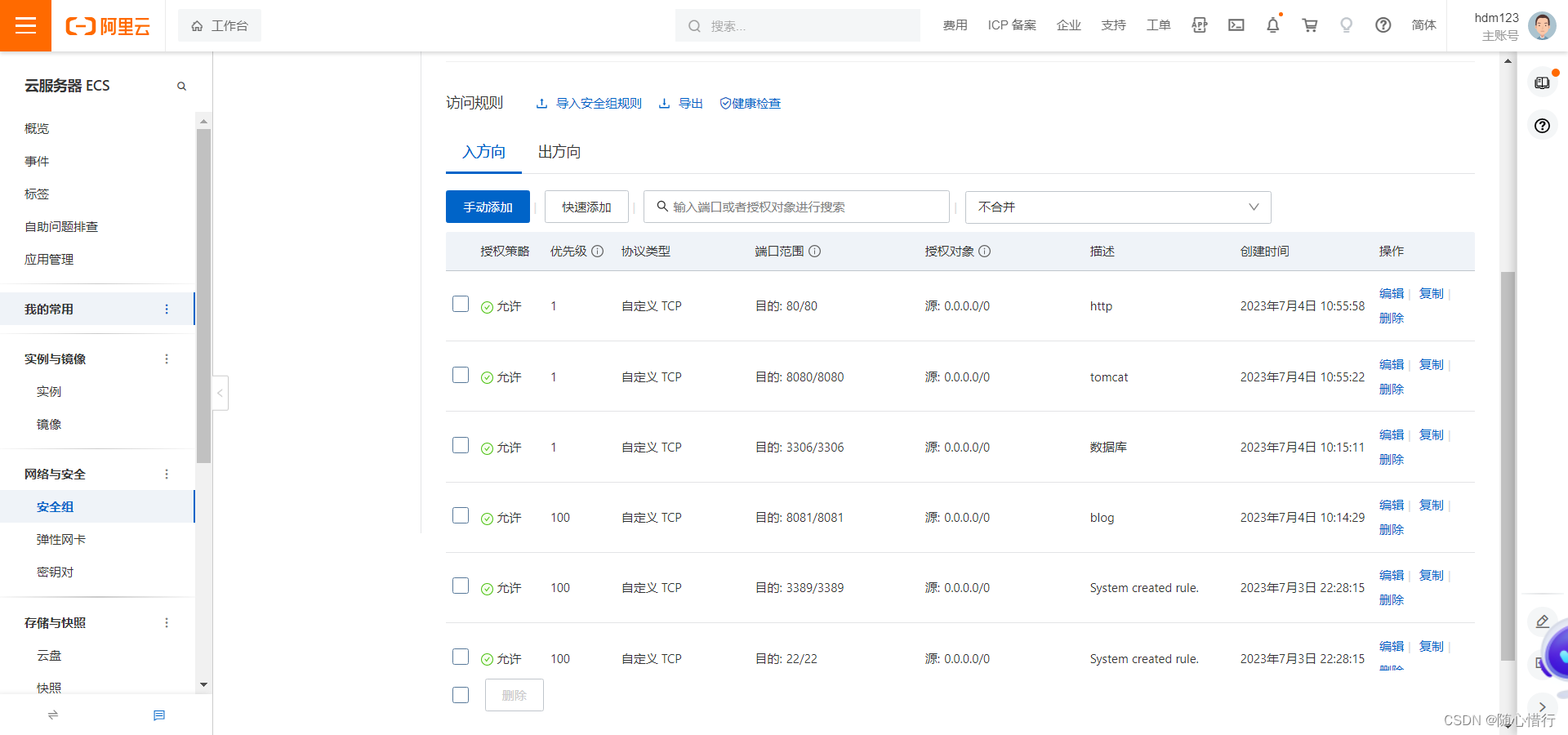
Task: Select checkbox for port 22/22 rule
Action: (x=461, y=657)
